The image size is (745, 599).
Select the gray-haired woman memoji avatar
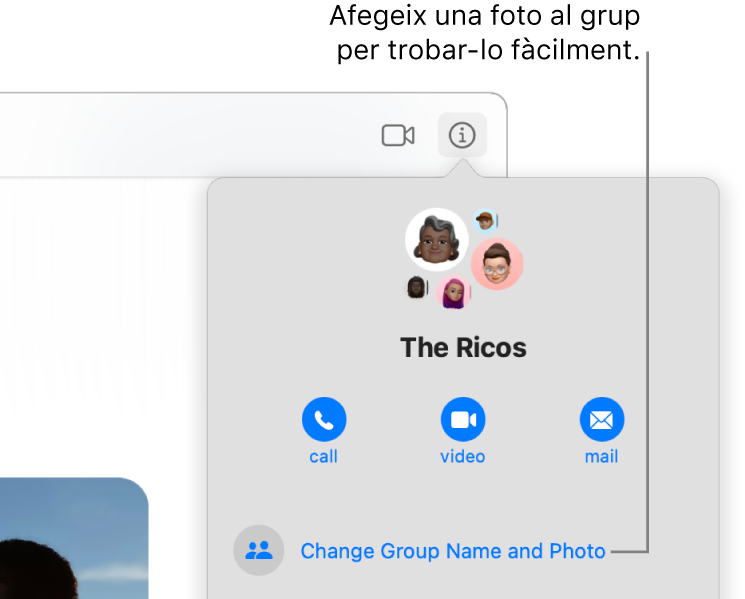point(437,240)
